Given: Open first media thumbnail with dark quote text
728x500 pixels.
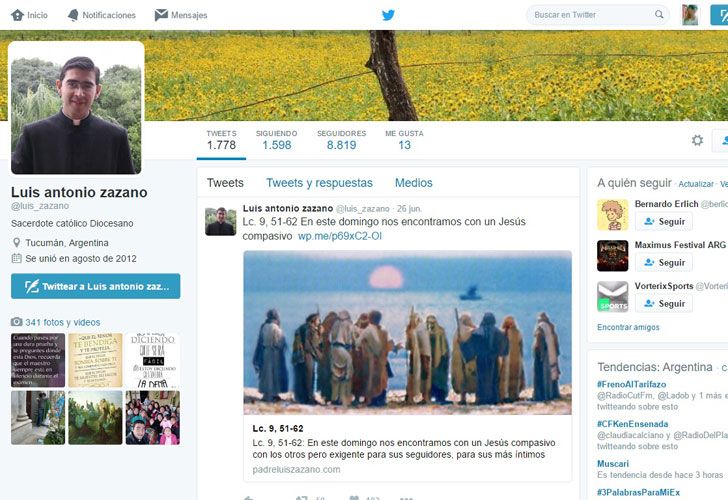Looking at the screenshot, I should point(38,360).
